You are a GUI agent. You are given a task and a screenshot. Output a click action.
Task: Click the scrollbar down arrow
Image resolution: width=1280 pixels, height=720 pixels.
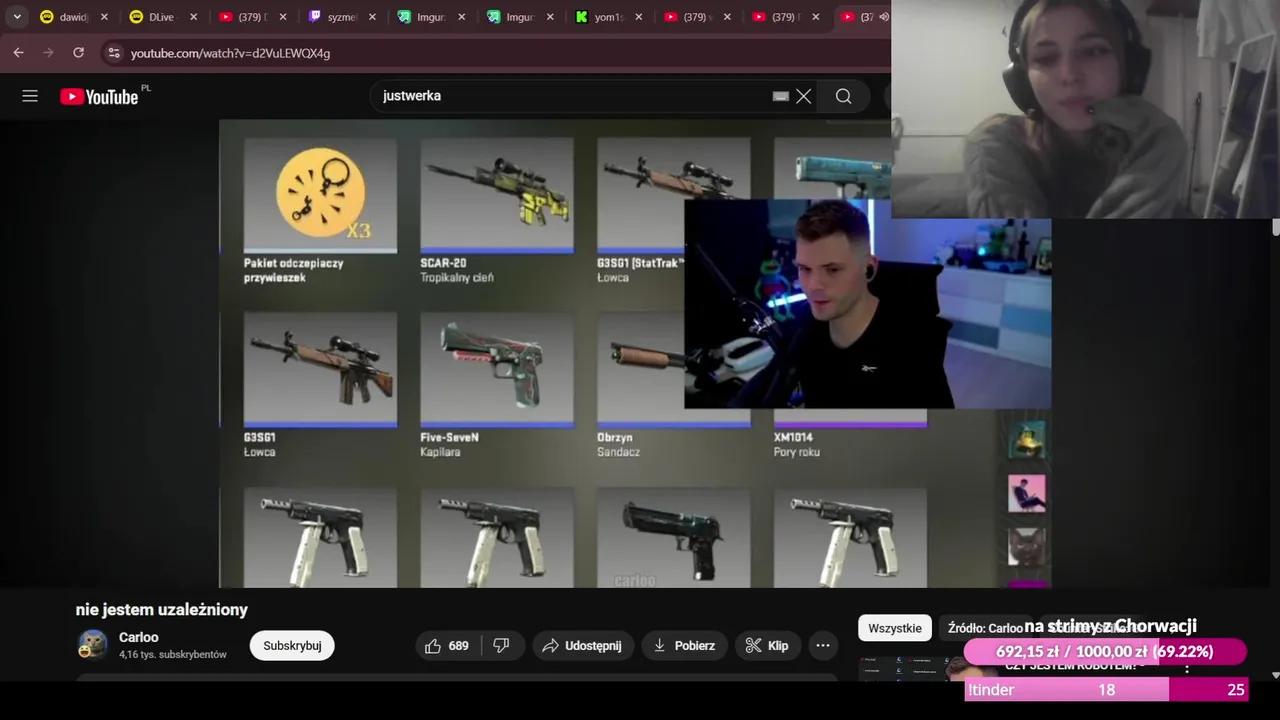1275,675
